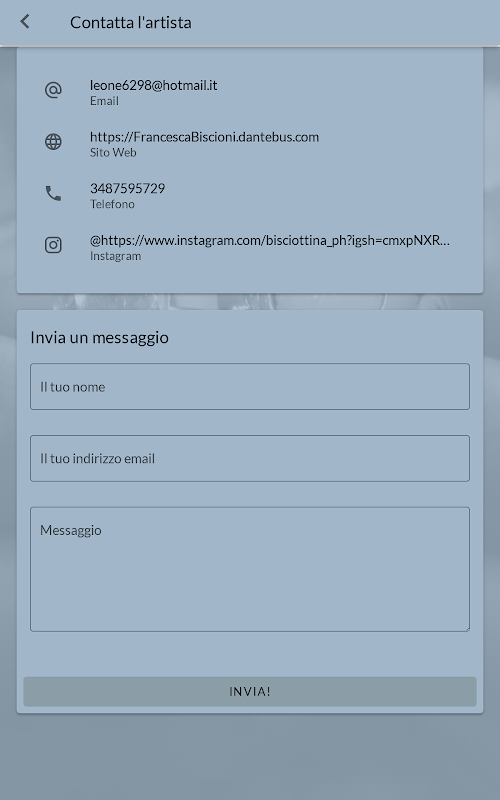Click the 'Telefono' label

112,204
